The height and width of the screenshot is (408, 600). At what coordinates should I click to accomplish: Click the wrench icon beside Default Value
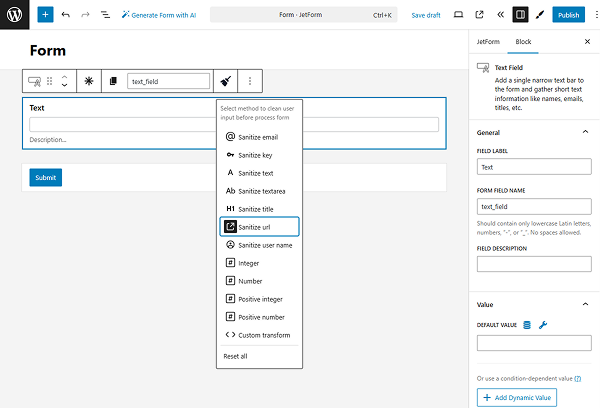(543, 324)
